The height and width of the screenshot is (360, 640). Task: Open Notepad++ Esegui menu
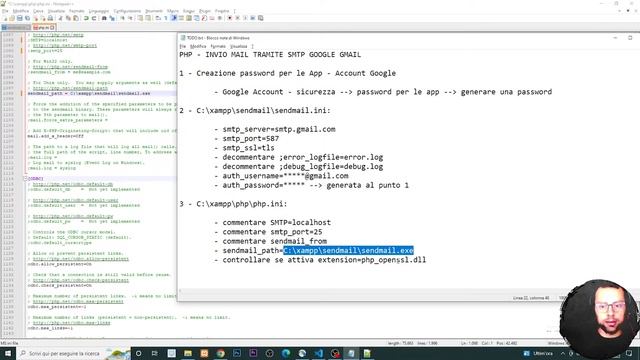click(x=189, y=11)
